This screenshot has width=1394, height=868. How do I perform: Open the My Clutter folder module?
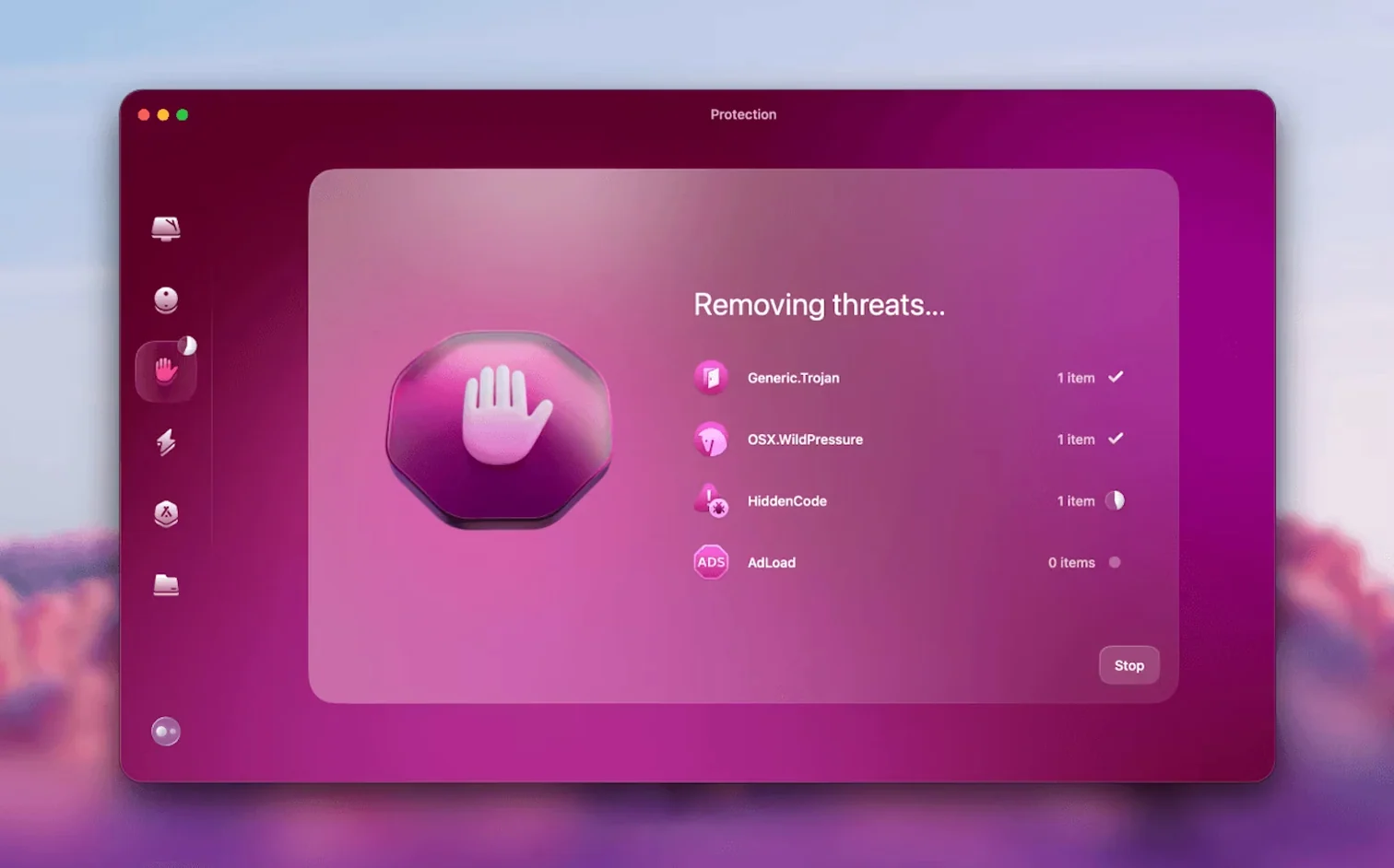[x=166, y=585]
